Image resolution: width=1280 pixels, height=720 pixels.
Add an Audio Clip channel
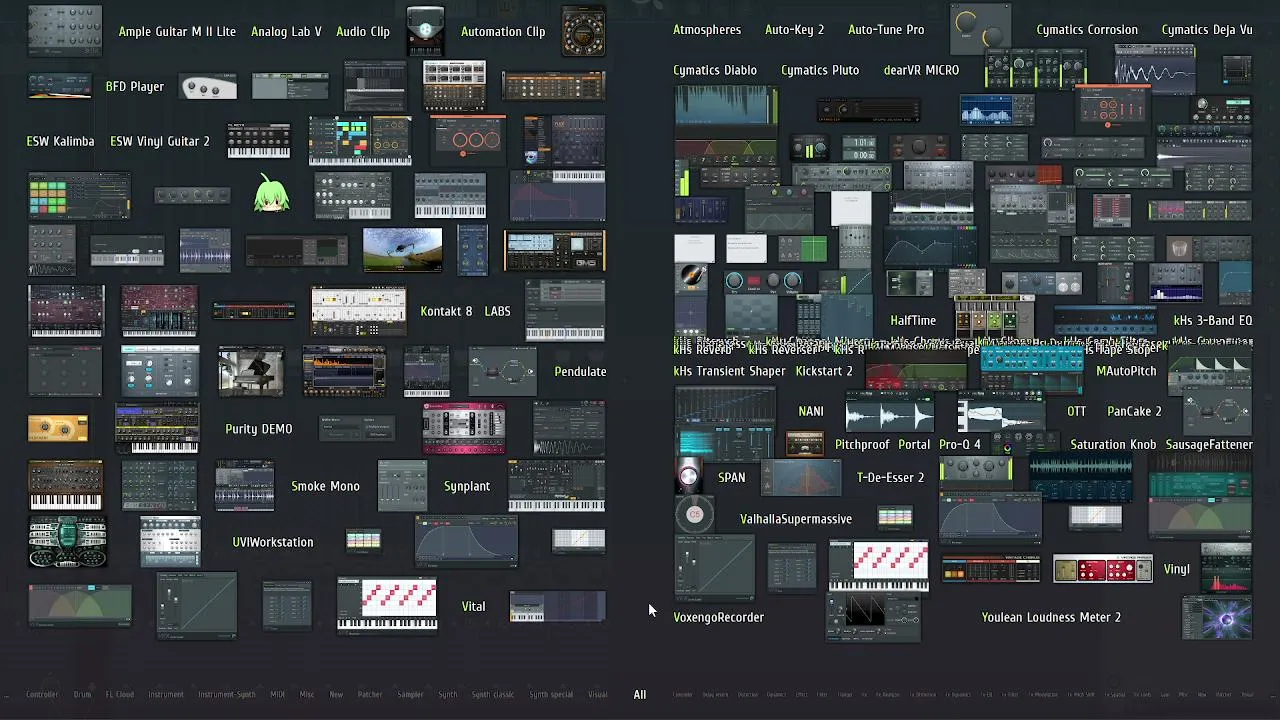coord(363,31)
